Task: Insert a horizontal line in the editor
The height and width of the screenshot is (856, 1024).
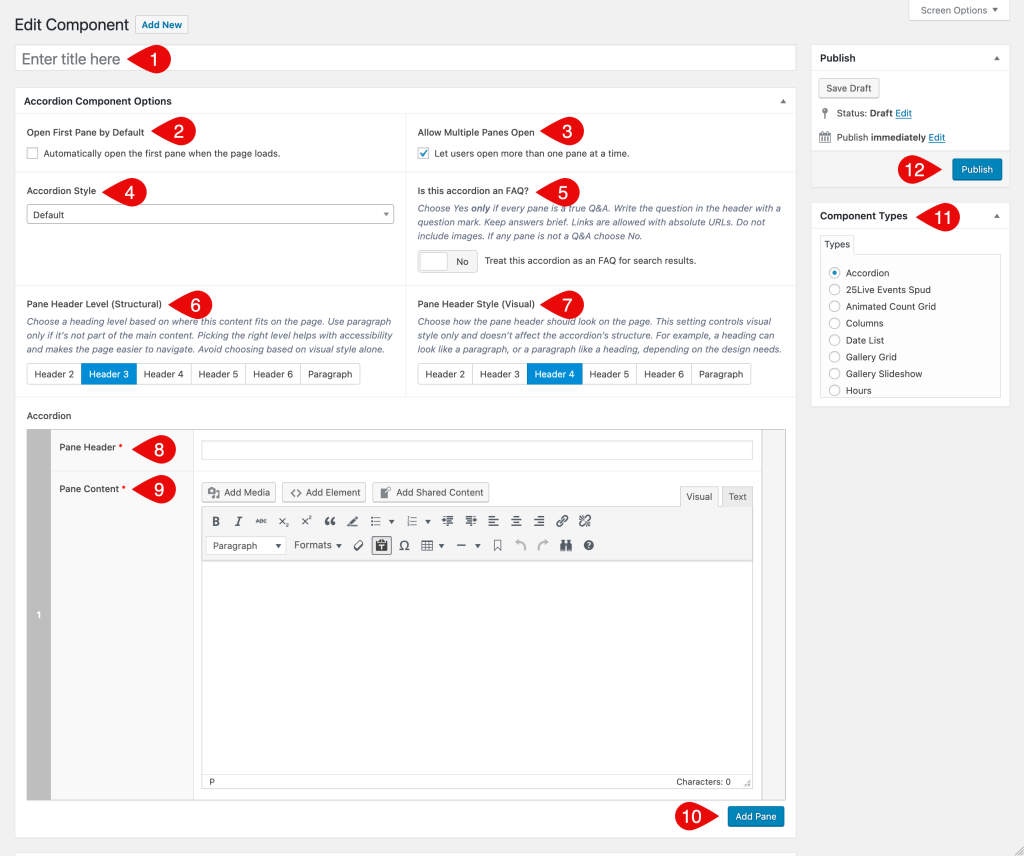Action: click(x=462, y=545)
